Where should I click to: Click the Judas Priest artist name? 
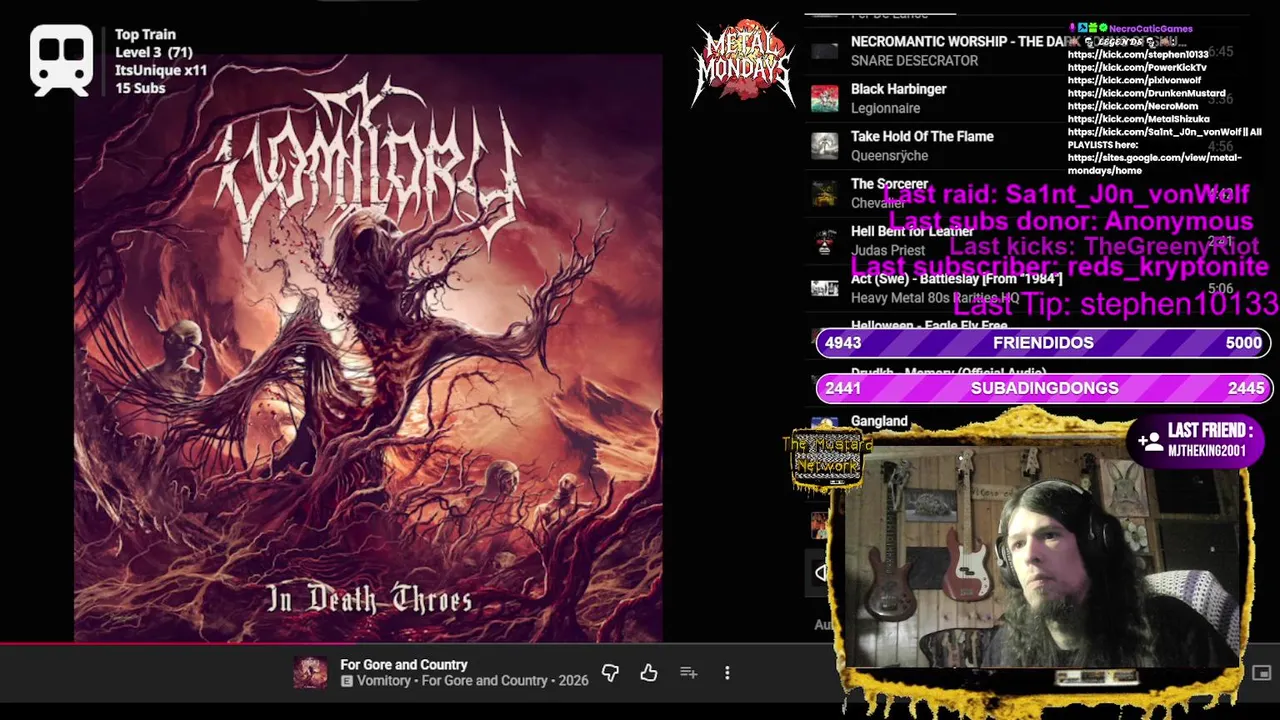click(888, 251)
